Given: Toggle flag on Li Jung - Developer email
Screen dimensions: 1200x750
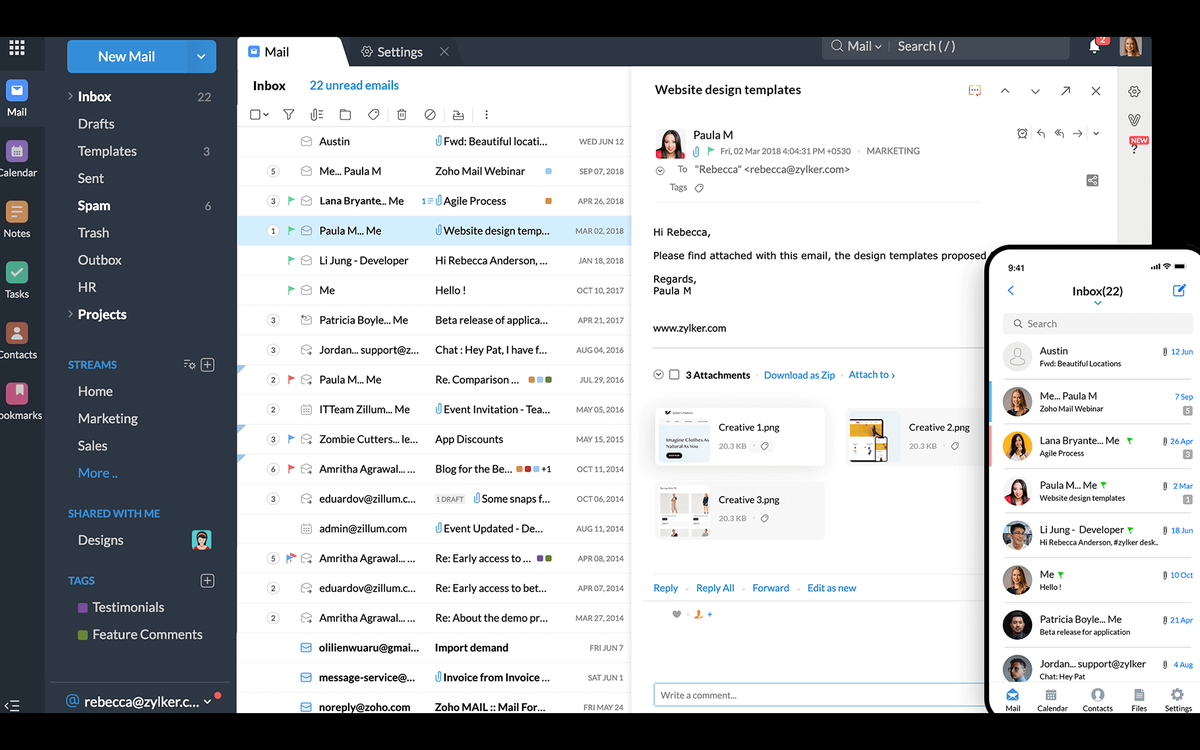Looking at the screenshot, I should (292, 260).
